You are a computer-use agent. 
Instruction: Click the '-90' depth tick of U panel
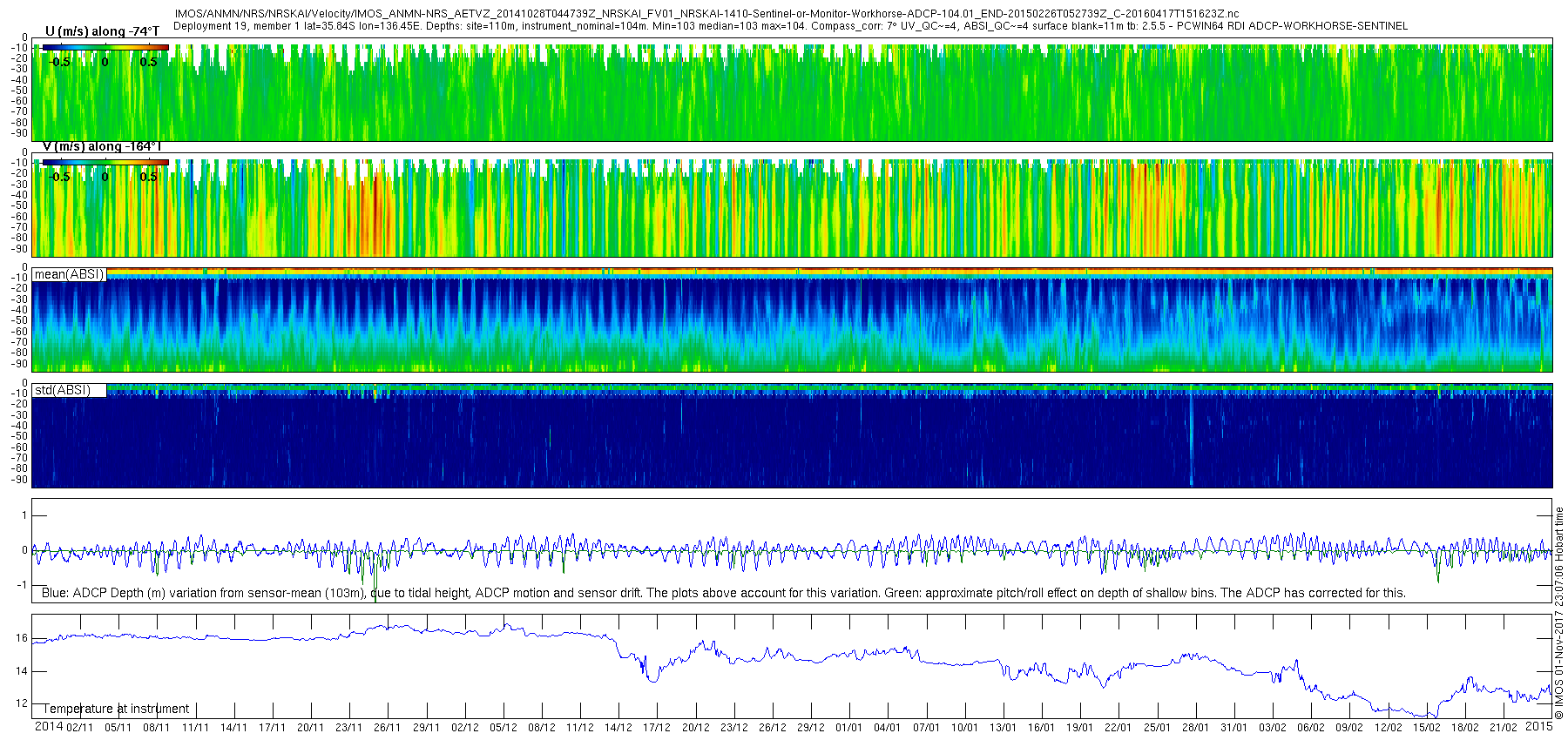click(19, 133)
